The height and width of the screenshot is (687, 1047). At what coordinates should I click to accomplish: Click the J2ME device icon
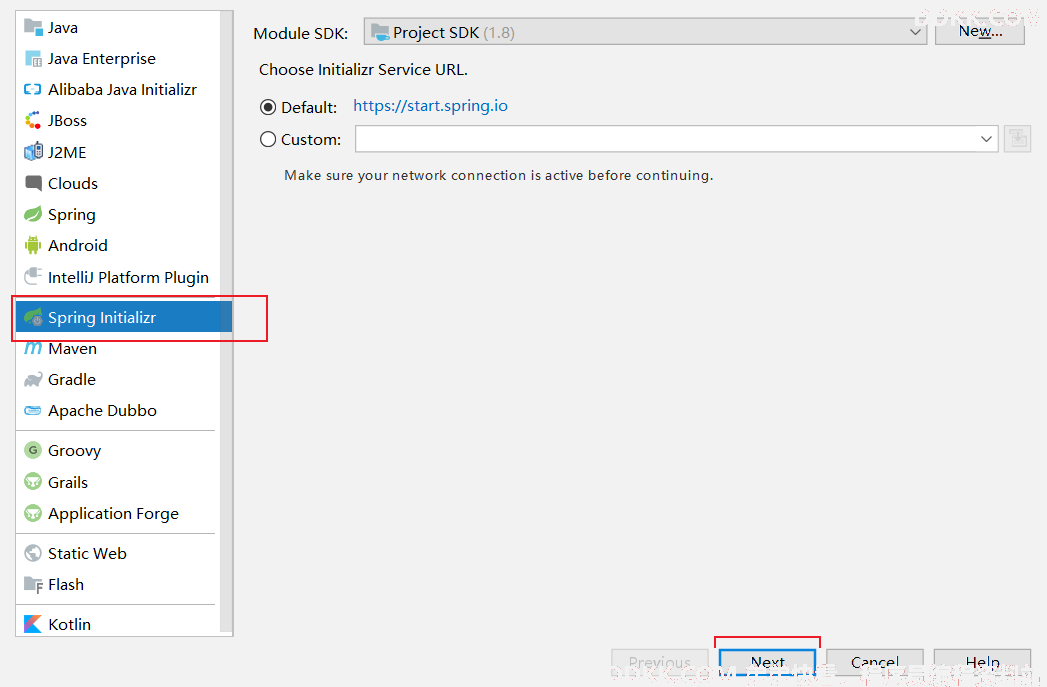pyautogui.click(x=33, y=152)
